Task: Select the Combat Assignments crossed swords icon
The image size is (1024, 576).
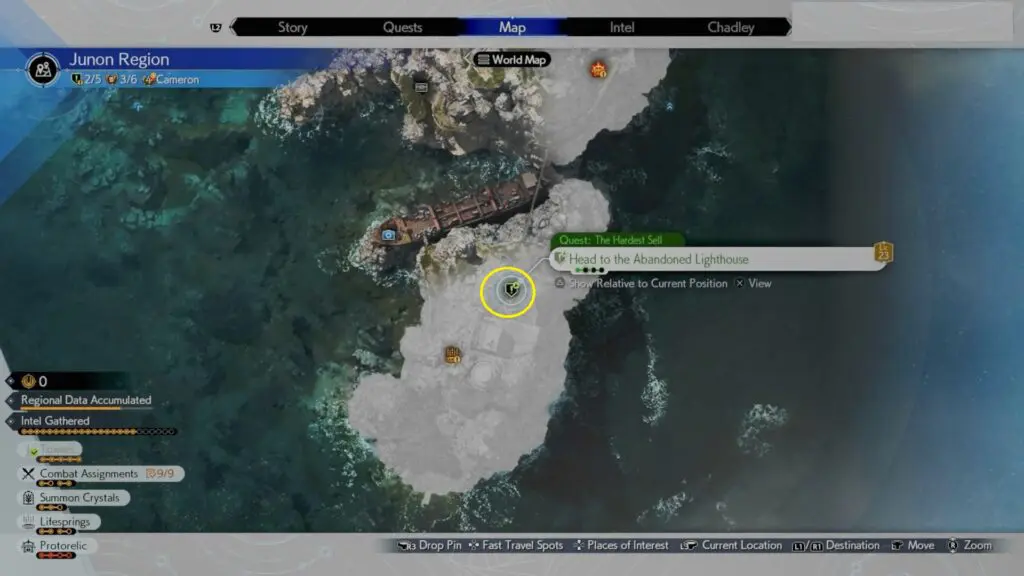Action: click(x=28, y=474)
